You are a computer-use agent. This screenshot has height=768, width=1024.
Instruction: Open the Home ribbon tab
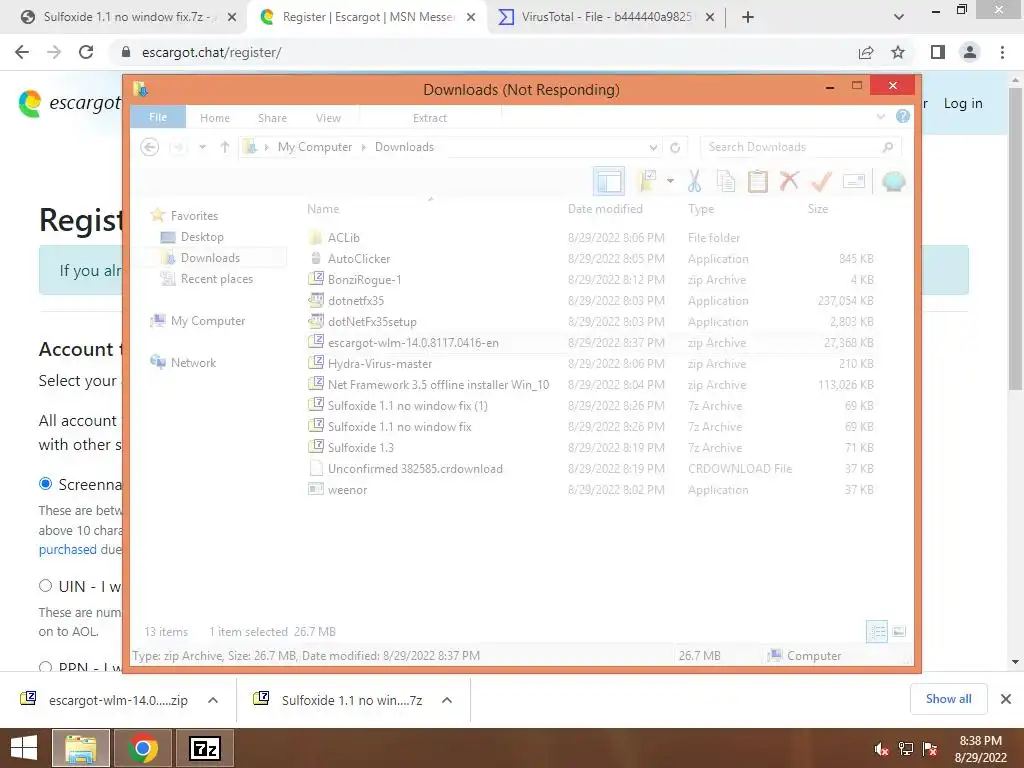point(215,118)
